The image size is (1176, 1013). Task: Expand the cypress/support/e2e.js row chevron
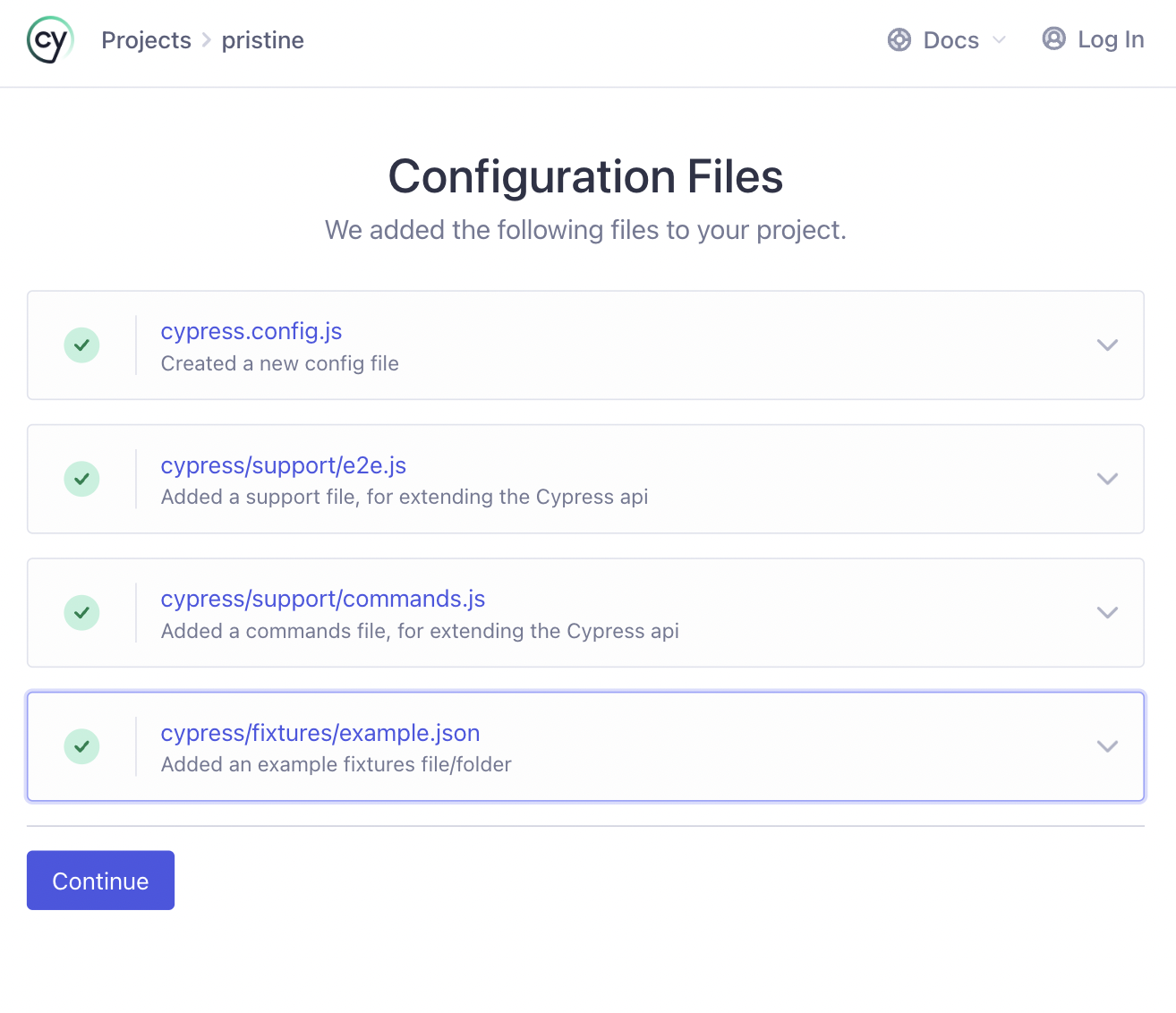point(1107,479)
